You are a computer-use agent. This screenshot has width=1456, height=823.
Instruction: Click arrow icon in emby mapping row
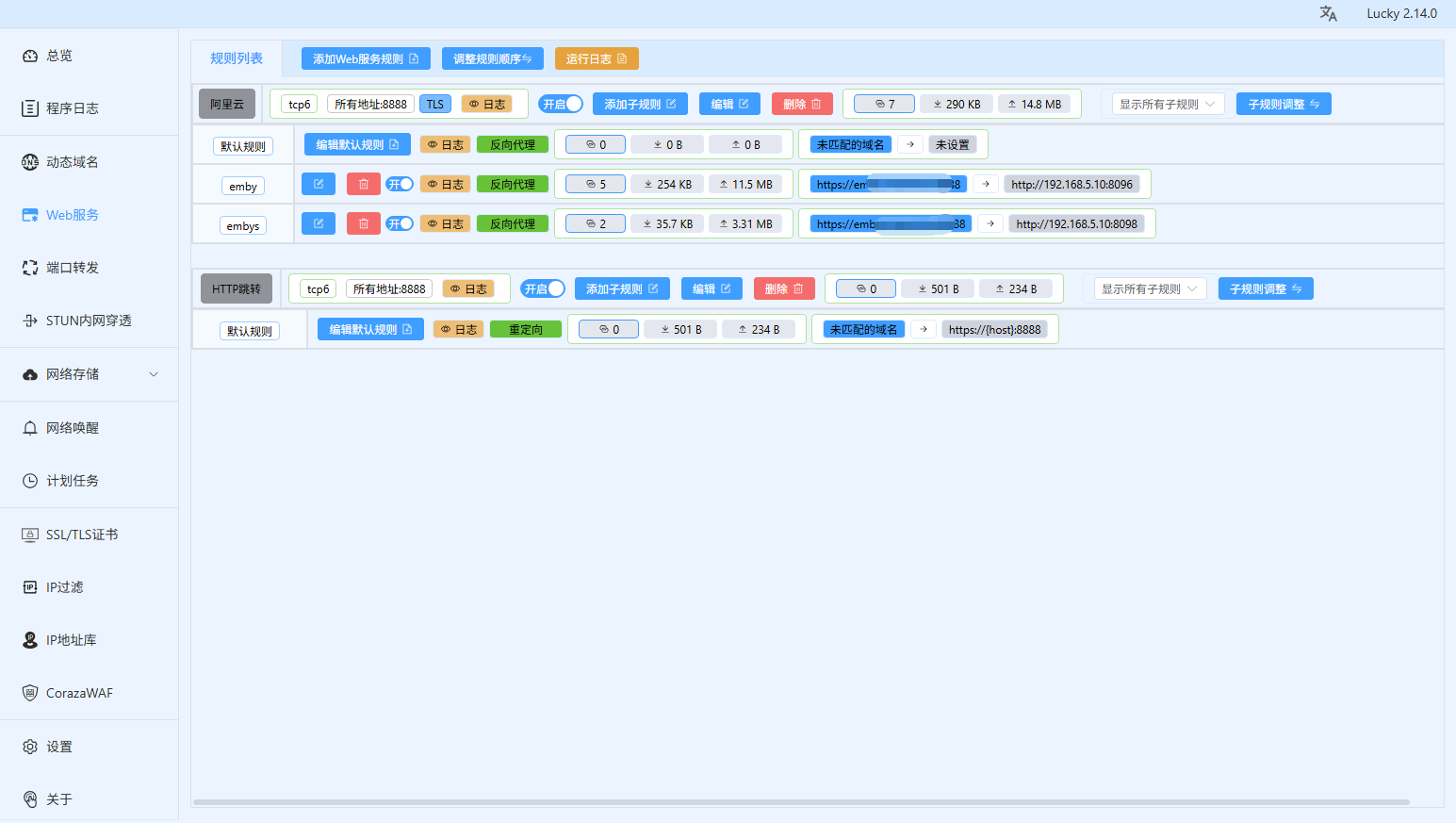pyautogui.click(x=986, y=184)
